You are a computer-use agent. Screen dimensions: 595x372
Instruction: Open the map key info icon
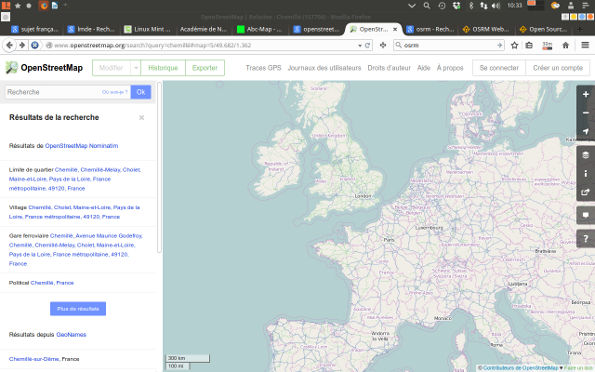point(586,173)
